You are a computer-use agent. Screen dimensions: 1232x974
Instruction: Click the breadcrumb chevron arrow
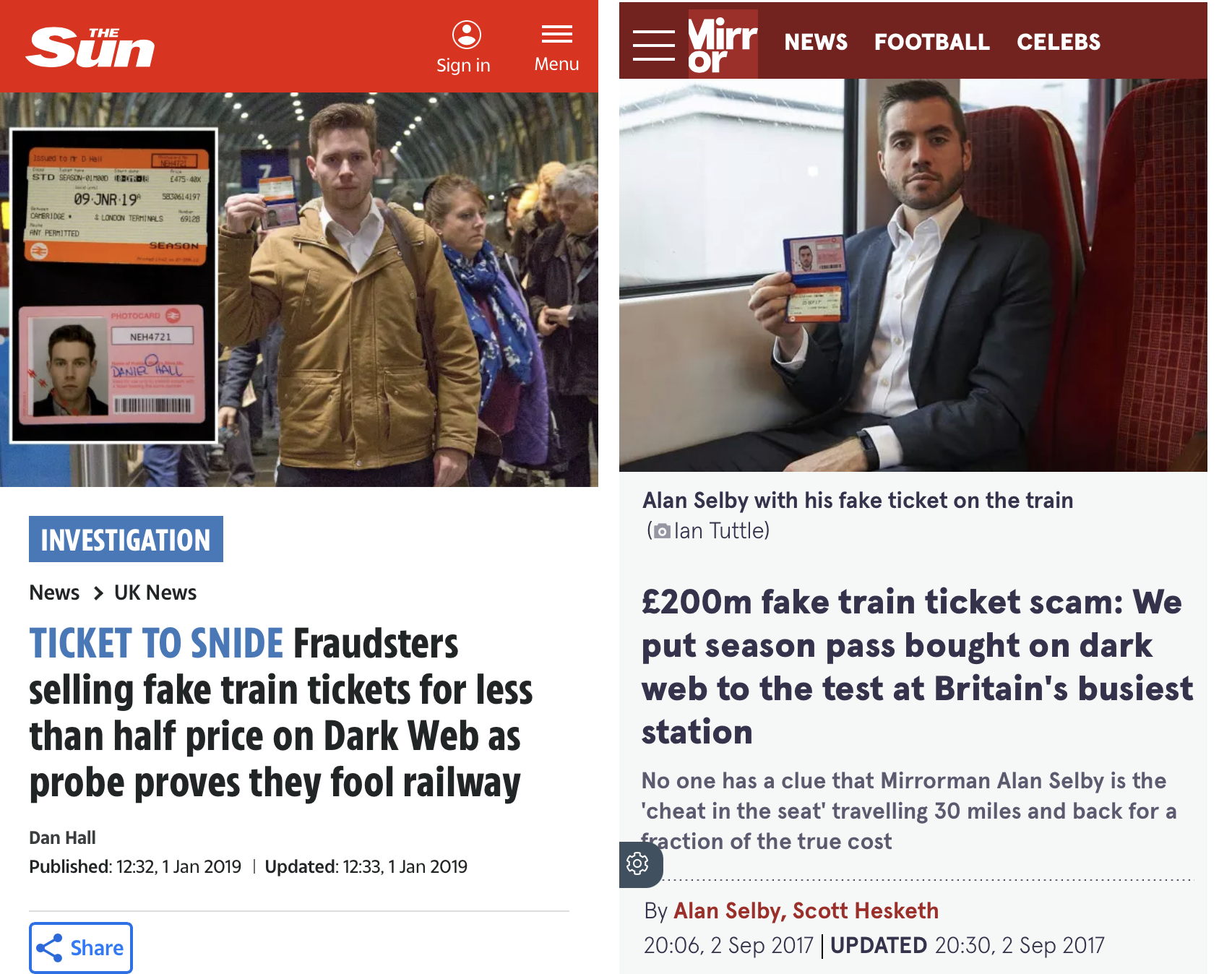pos(98,593)
